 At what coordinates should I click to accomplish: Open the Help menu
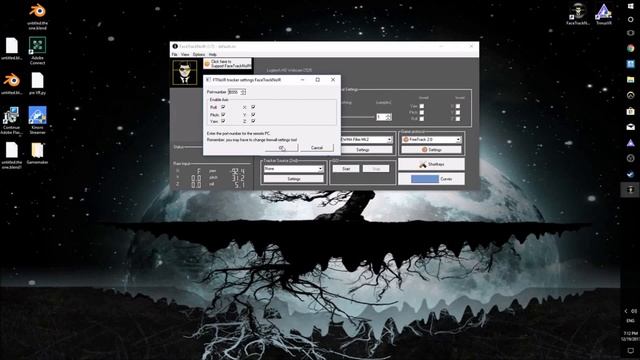click(213, 54)
